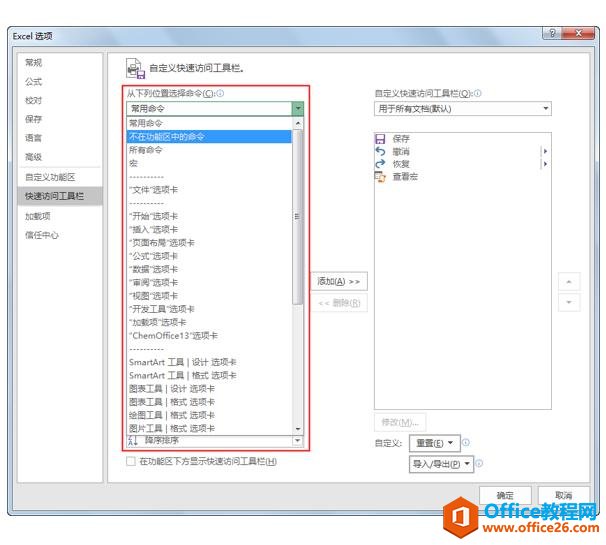The height and width of the screenshot is (545, 606).
Task: Select "ChemOffice13"选项卡 option
Action: pyautogui.click(x=209, y=336)
